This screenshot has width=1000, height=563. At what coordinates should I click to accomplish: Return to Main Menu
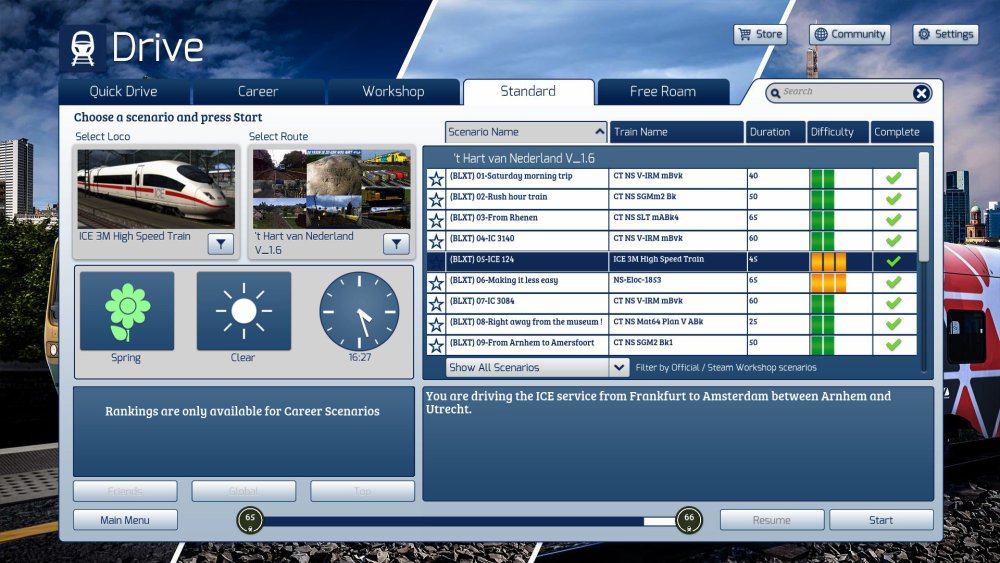[x=125, y=520]
